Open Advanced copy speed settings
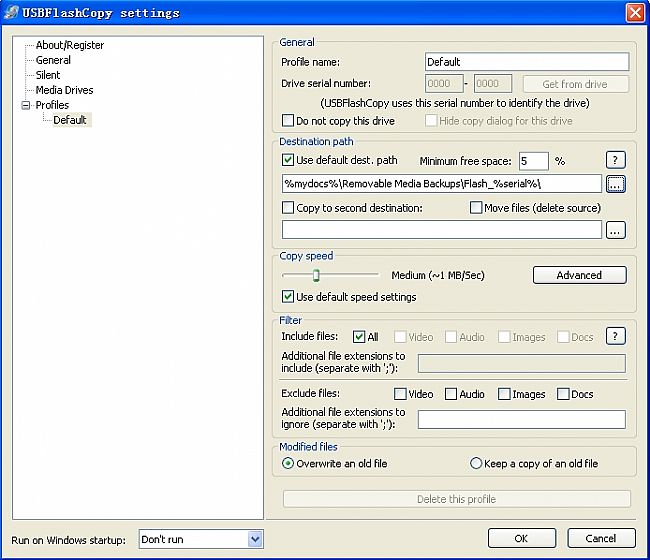 (x=580, y=275)
